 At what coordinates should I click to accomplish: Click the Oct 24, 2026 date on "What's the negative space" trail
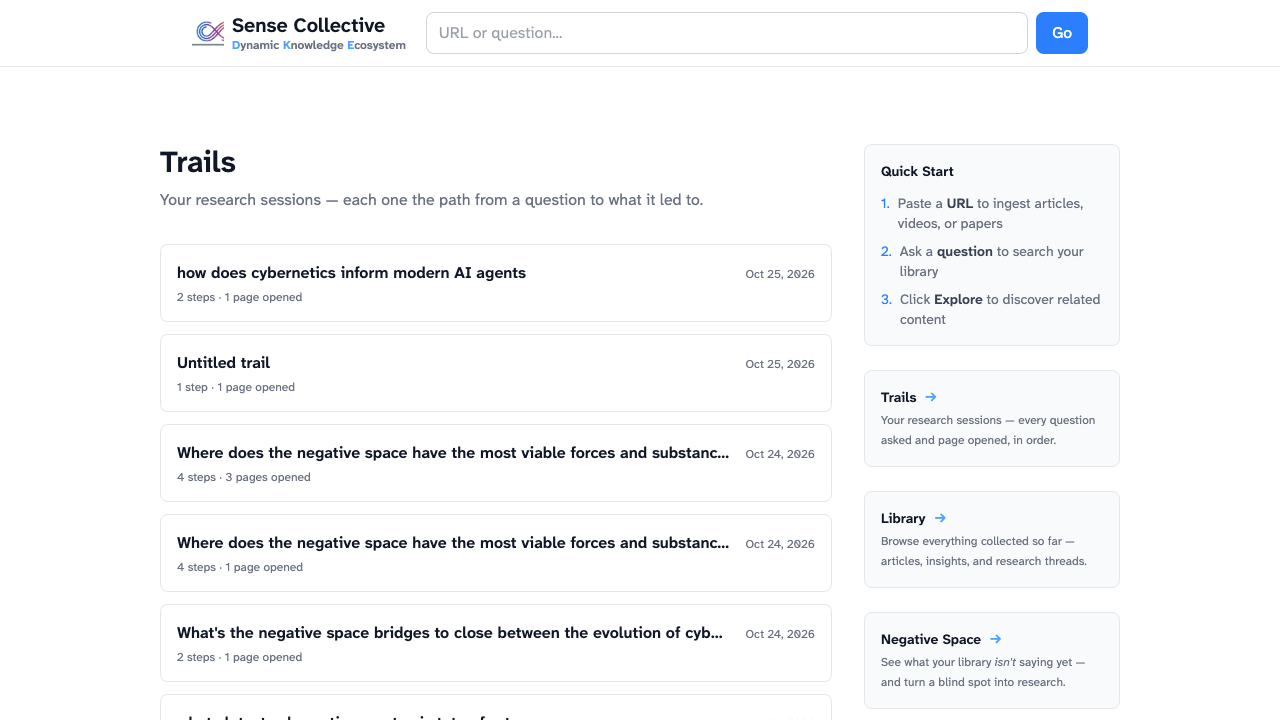pyautogui.click(x=780, y=634)
